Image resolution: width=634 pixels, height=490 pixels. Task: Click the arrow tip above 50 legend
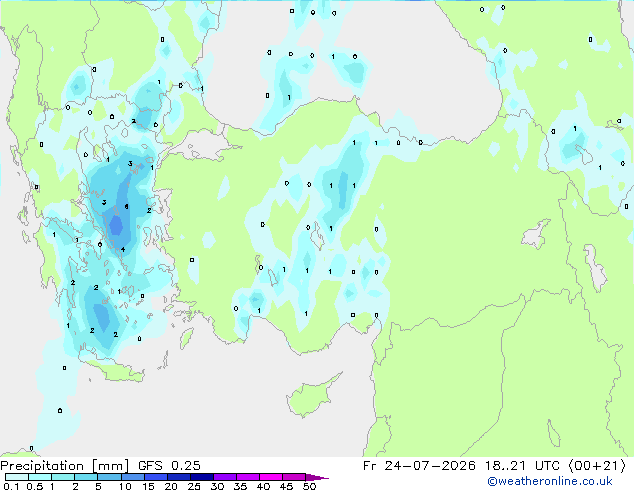(x=317, y=477)
